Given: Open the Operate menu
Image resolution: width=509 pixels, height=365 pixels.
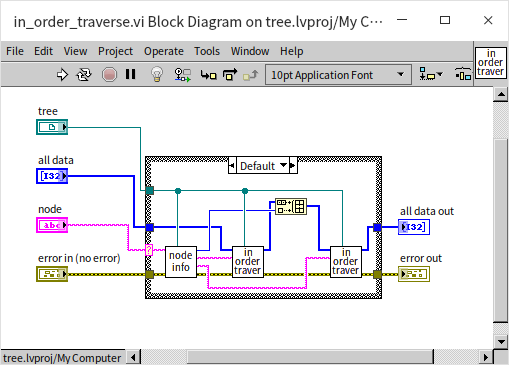Looking at the screenshot, I should (x=164, y=51).
